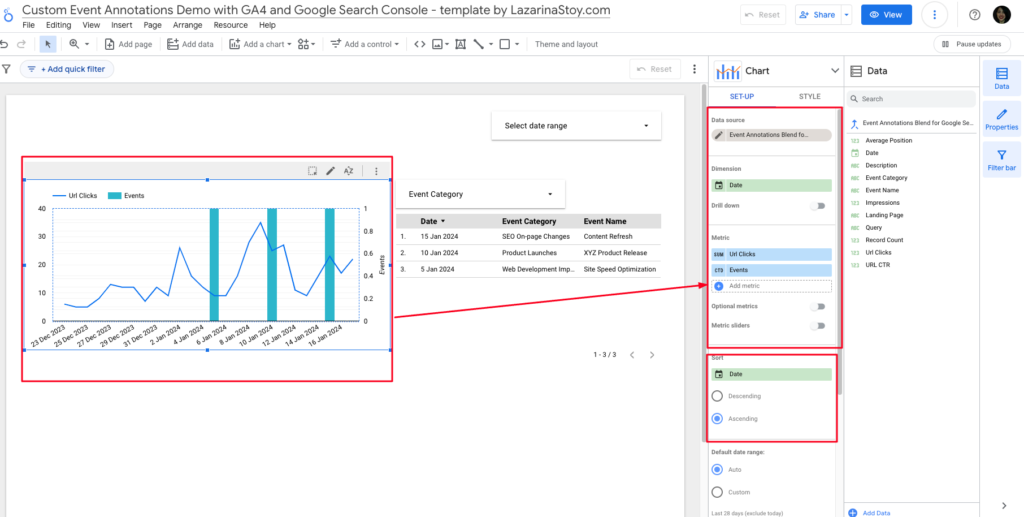Open community visualizations and components menu
This screenshot has height=517, width=1024.
pos(306,44)
